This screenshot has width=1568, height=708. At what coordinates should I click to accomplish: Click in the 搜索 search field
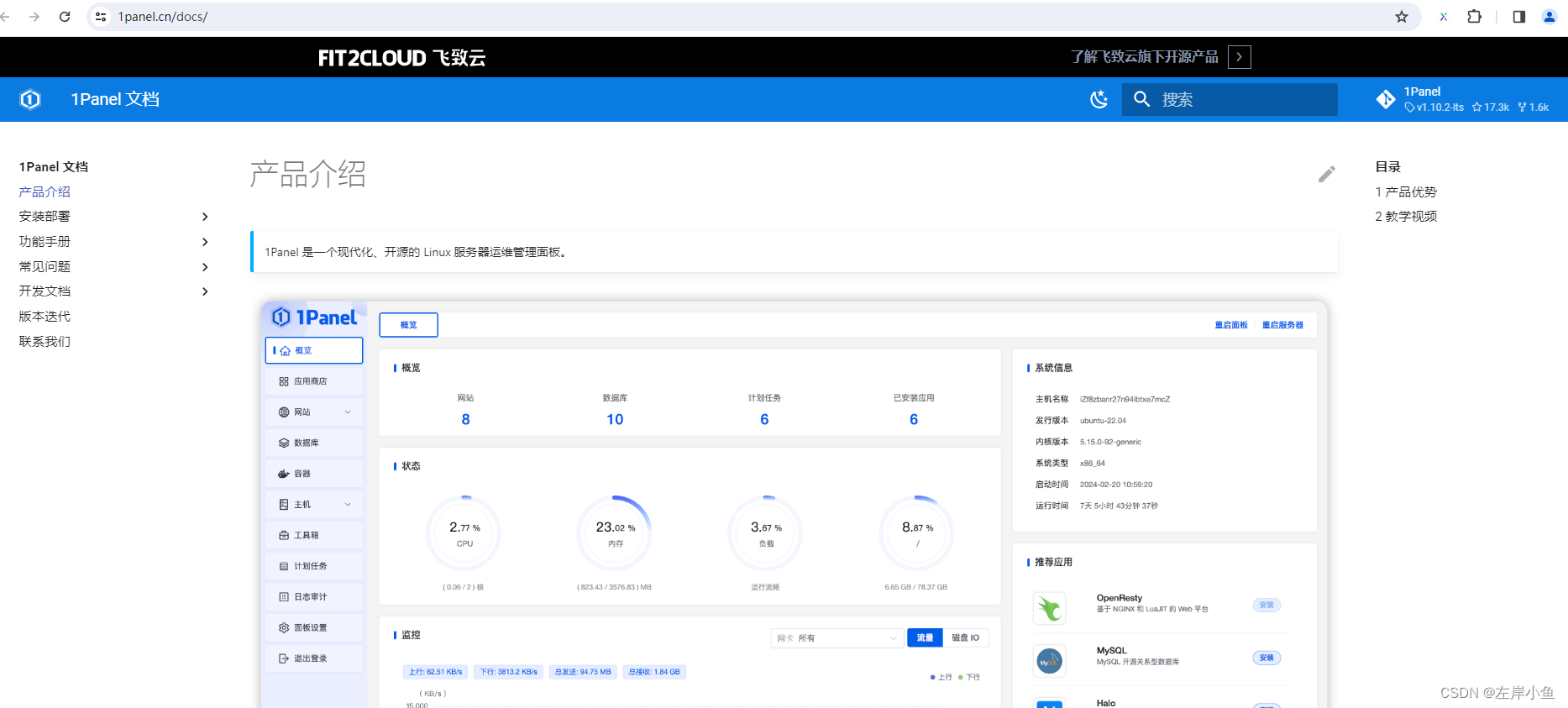[1230, 99]
